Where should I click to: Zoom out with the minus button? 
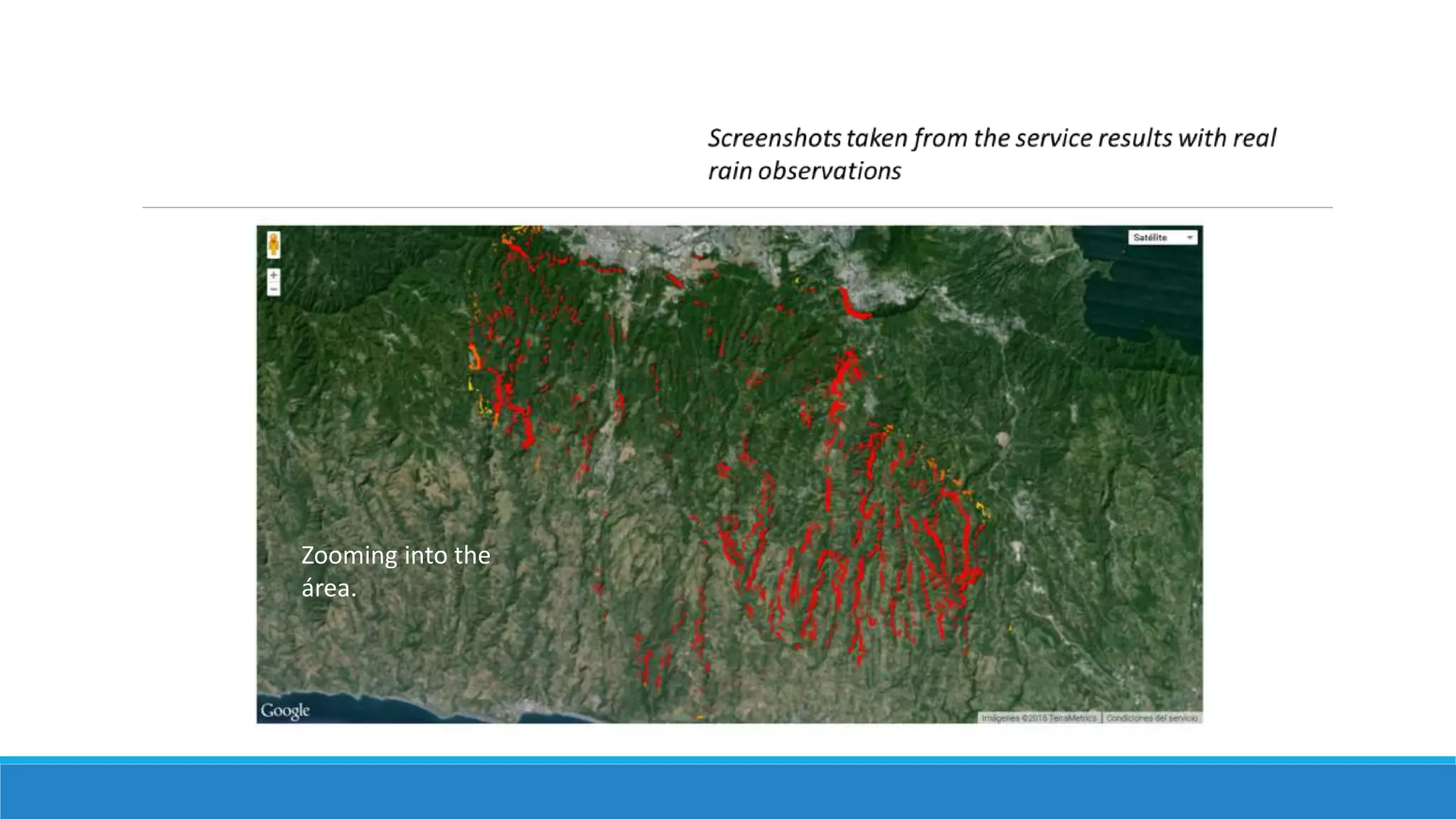coord(274,289)
